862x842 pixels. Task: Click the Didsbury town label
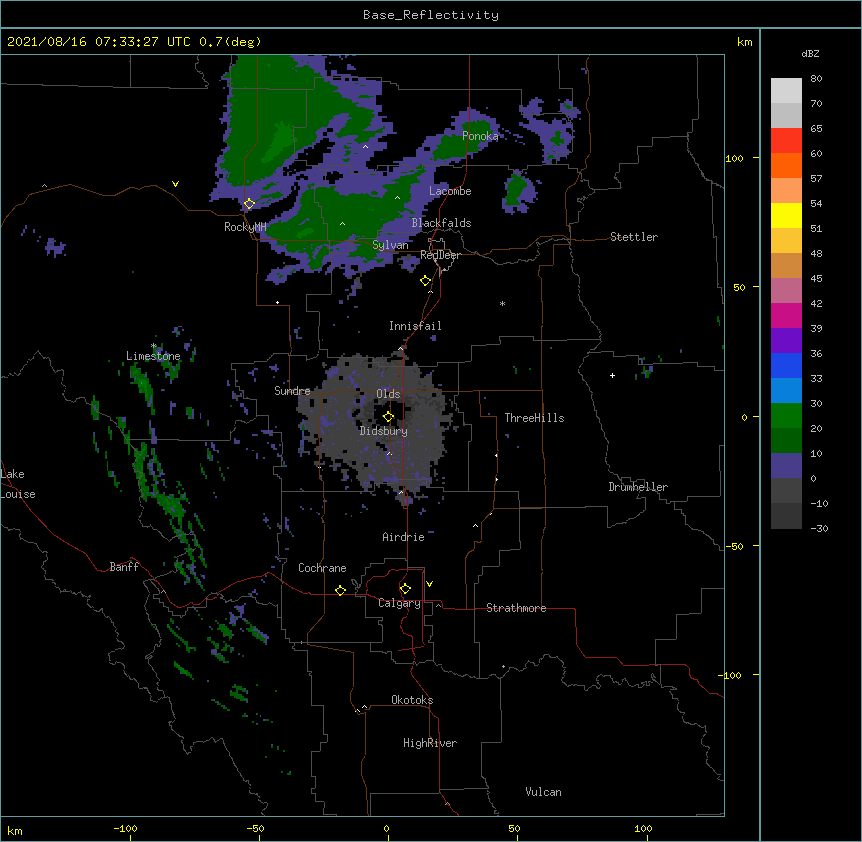click(x=384, y=431)
